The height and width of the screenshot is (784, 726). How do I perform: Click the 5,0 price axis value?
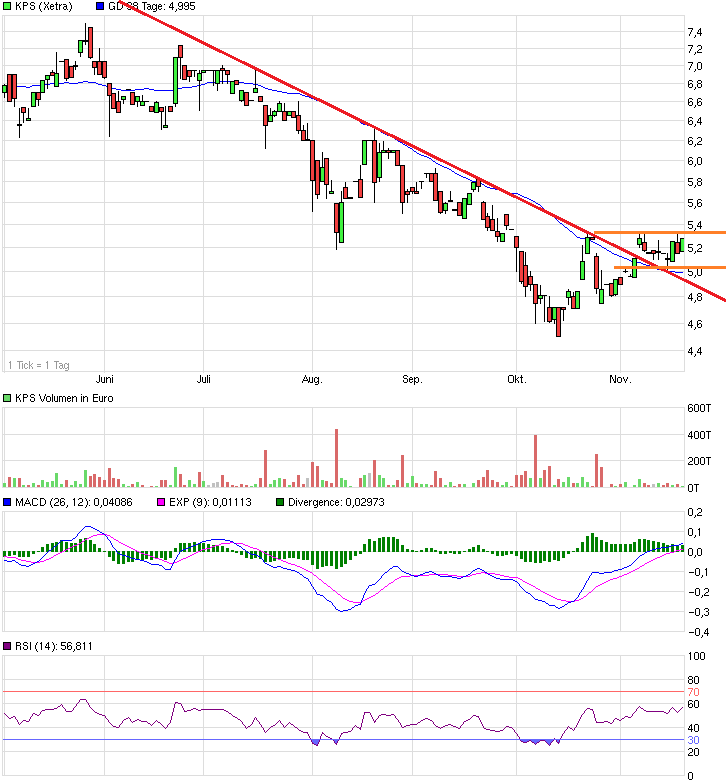694,272
